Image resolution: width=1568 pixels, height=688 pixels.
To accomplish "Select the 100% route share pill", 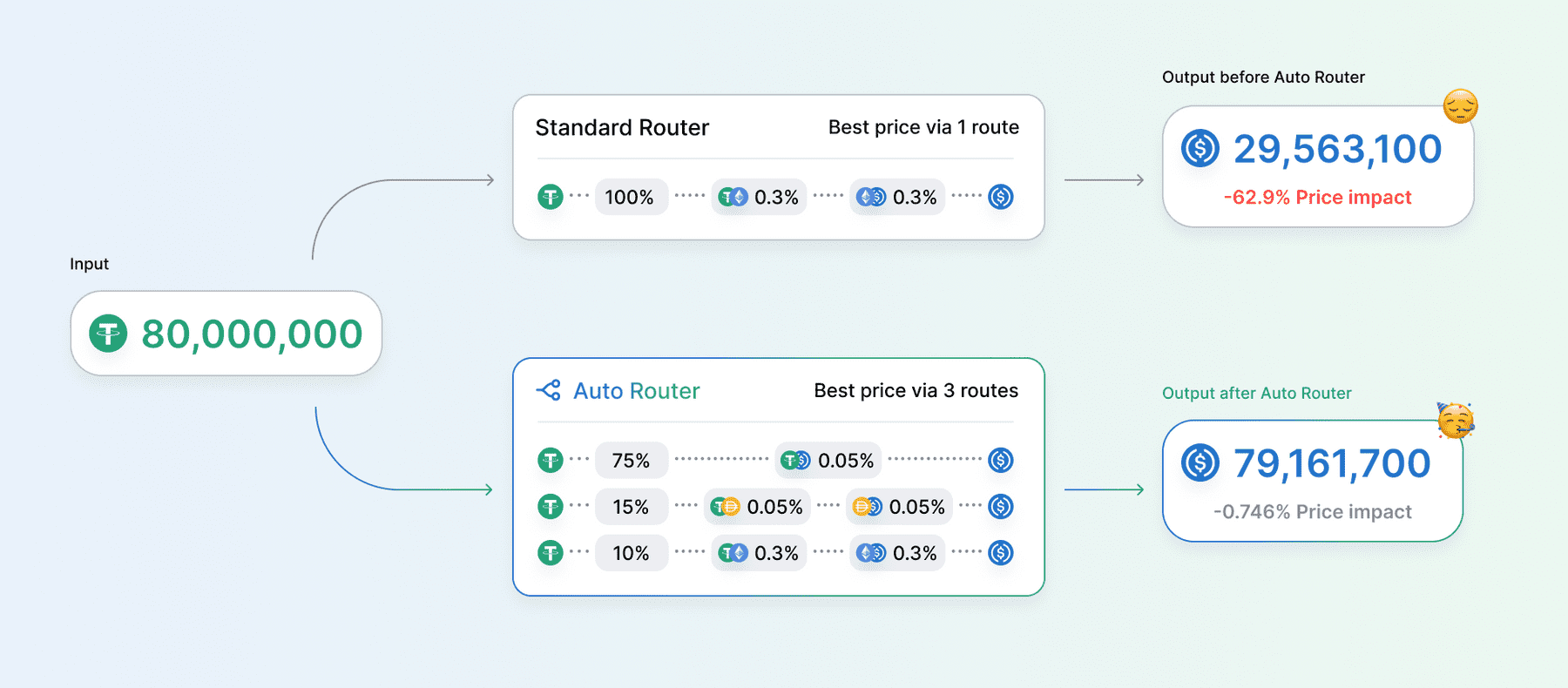I will (631, 197).
